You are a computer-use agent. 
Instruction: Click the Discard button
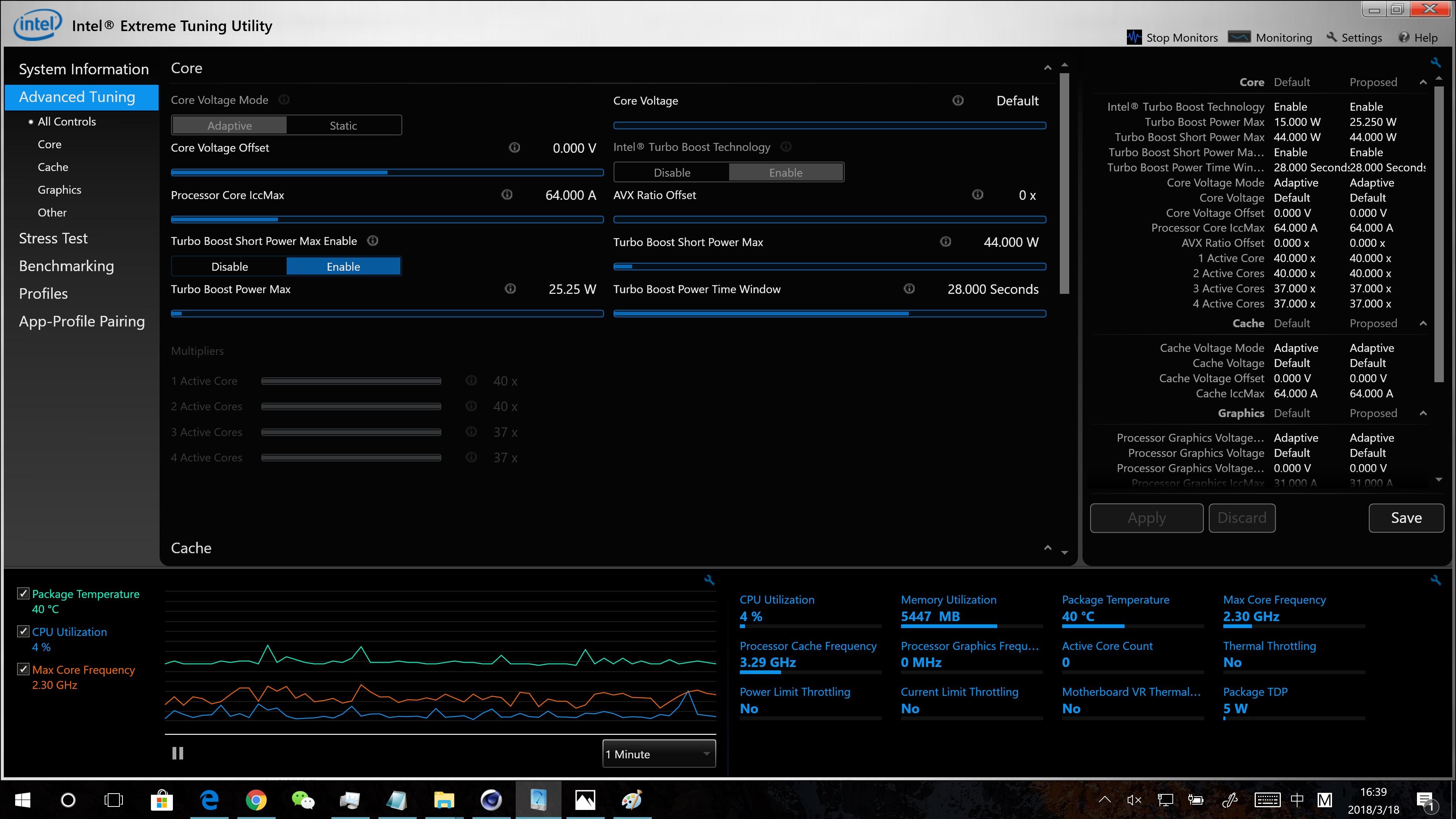[x=1242, y=518]
